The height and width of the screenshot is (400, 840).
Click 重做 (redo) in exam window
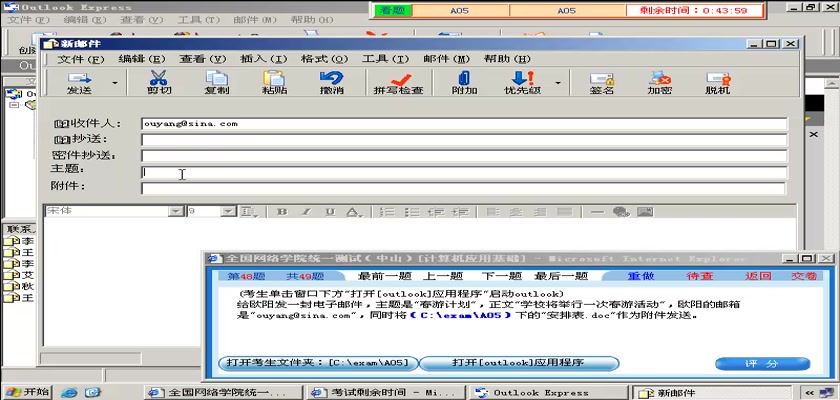click(x=641, y=276)
